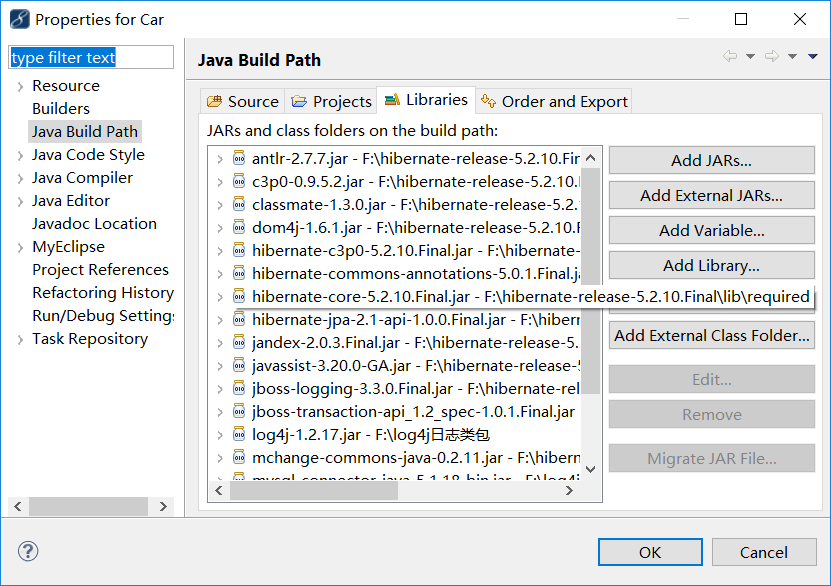The width and height of the screenshot is (831, 586).
Task: Click the left tree horizontal scrollbar thumb
Action: click(89, 507)
